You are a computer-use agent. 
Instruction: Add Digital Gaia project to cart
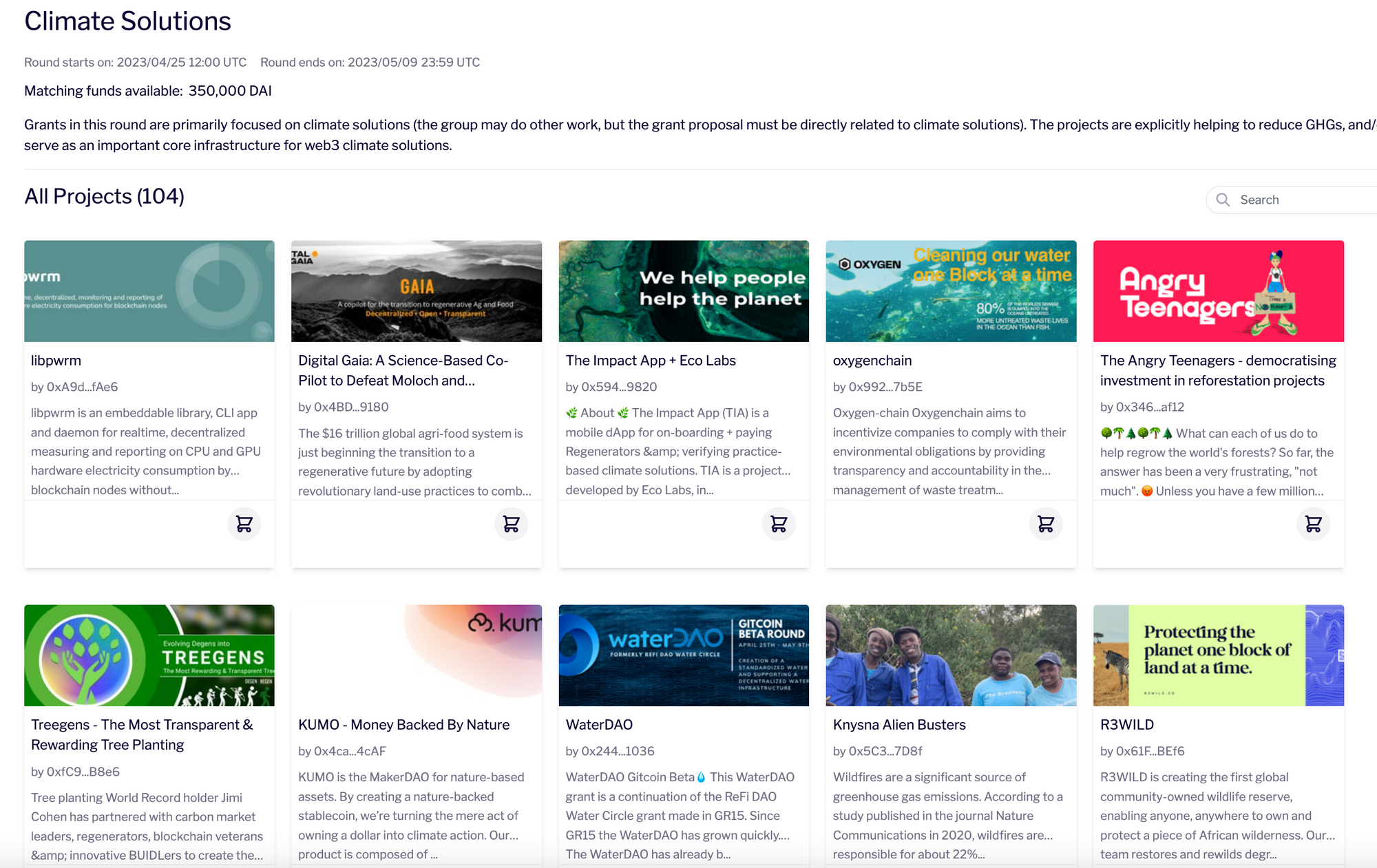(x=511, y=524)
